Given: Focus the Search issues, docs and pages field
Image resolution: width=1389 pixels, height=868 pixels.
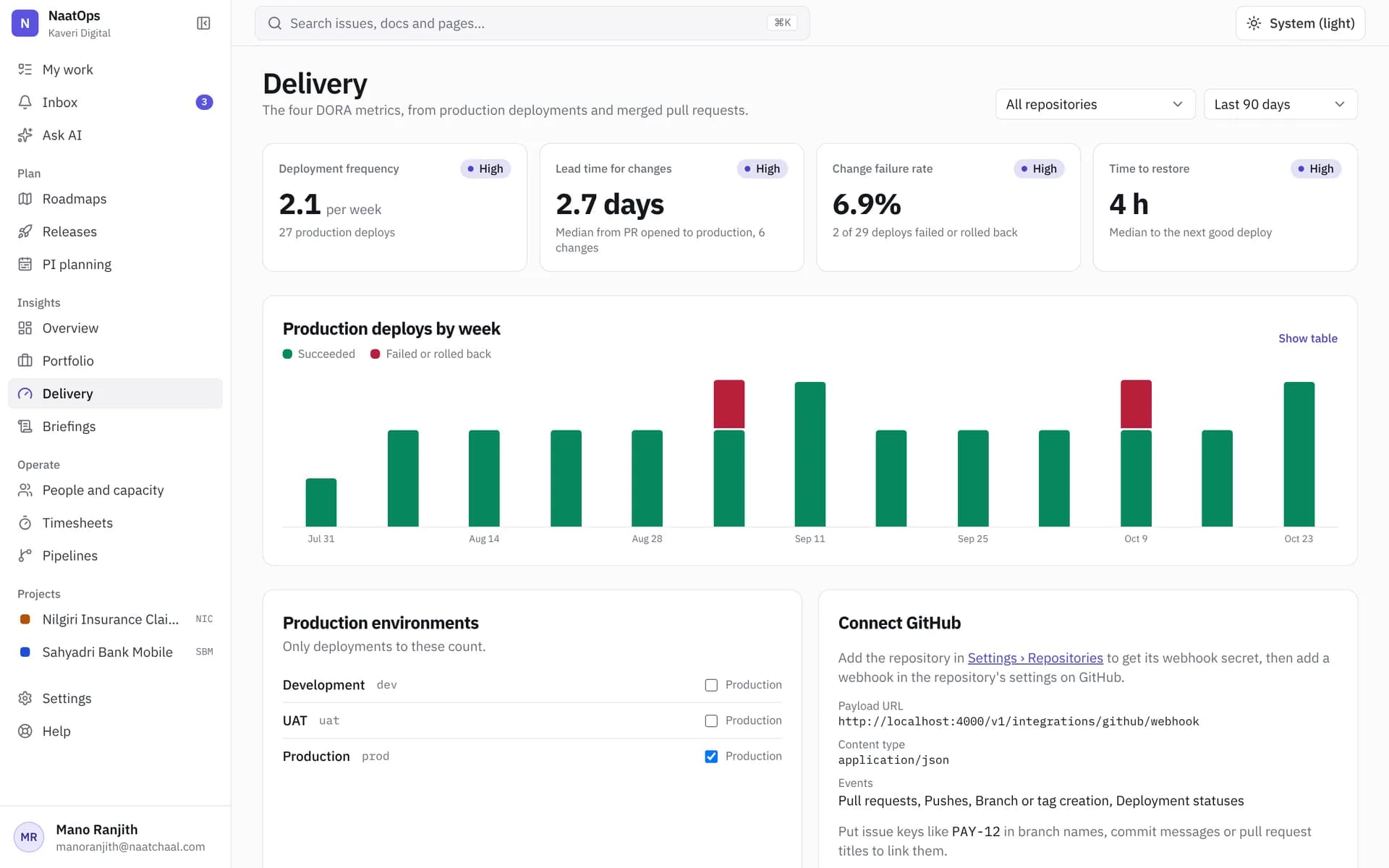Looking at the screenshot, I should point(532,23).
